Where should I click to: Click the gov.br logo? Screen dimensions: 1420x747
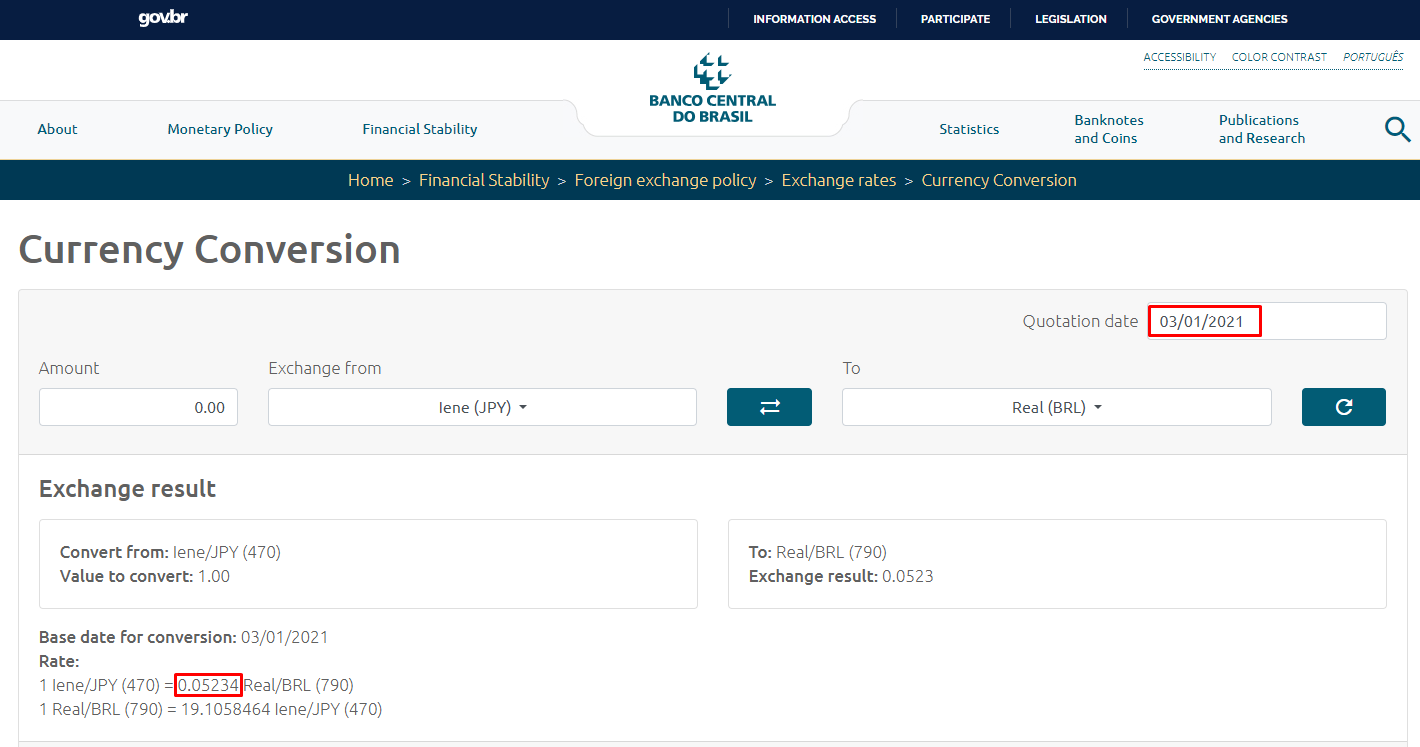tap(163, 19)
